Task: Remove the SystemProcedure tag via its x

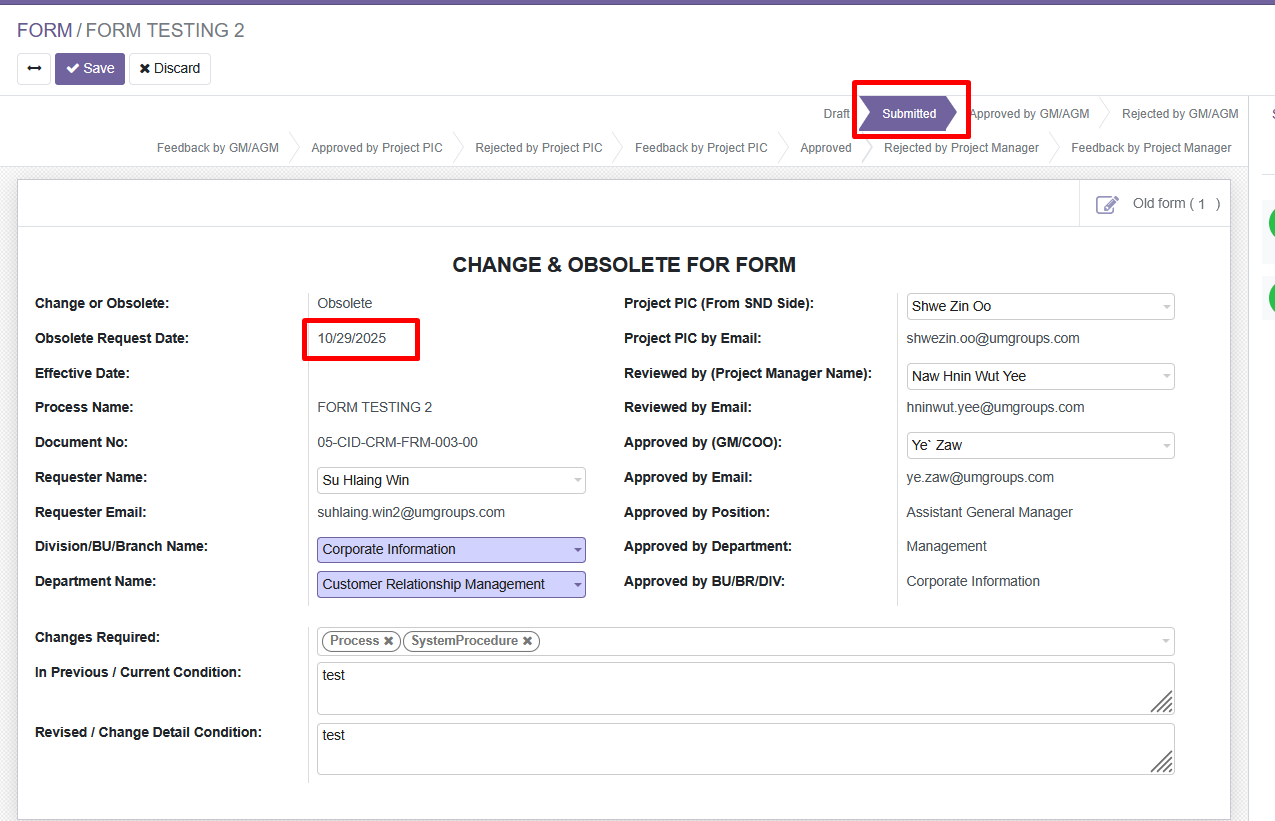Action: coord(528,641)
